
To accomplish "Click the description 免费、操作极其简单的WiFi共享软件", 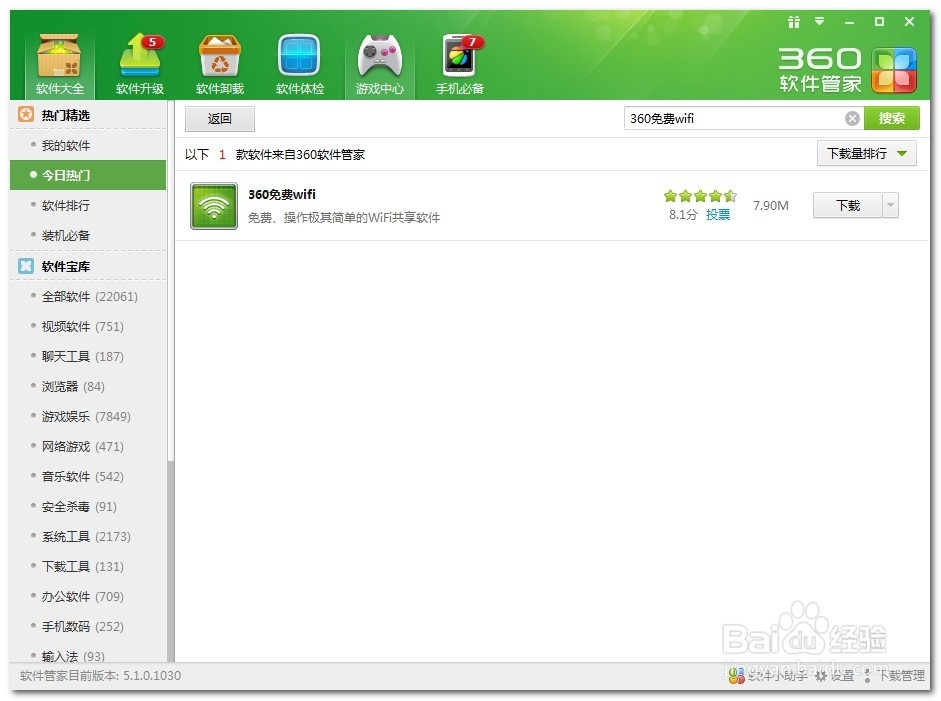I will (x=344, y=217).
